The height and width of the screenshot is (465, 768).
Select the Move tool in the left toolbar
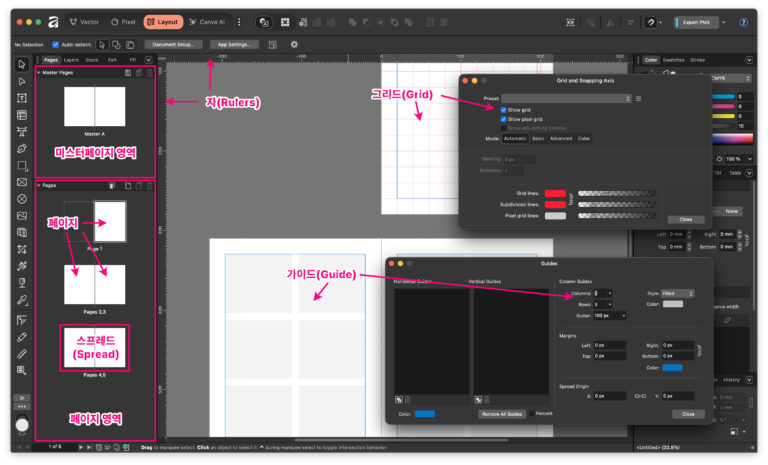22,64
